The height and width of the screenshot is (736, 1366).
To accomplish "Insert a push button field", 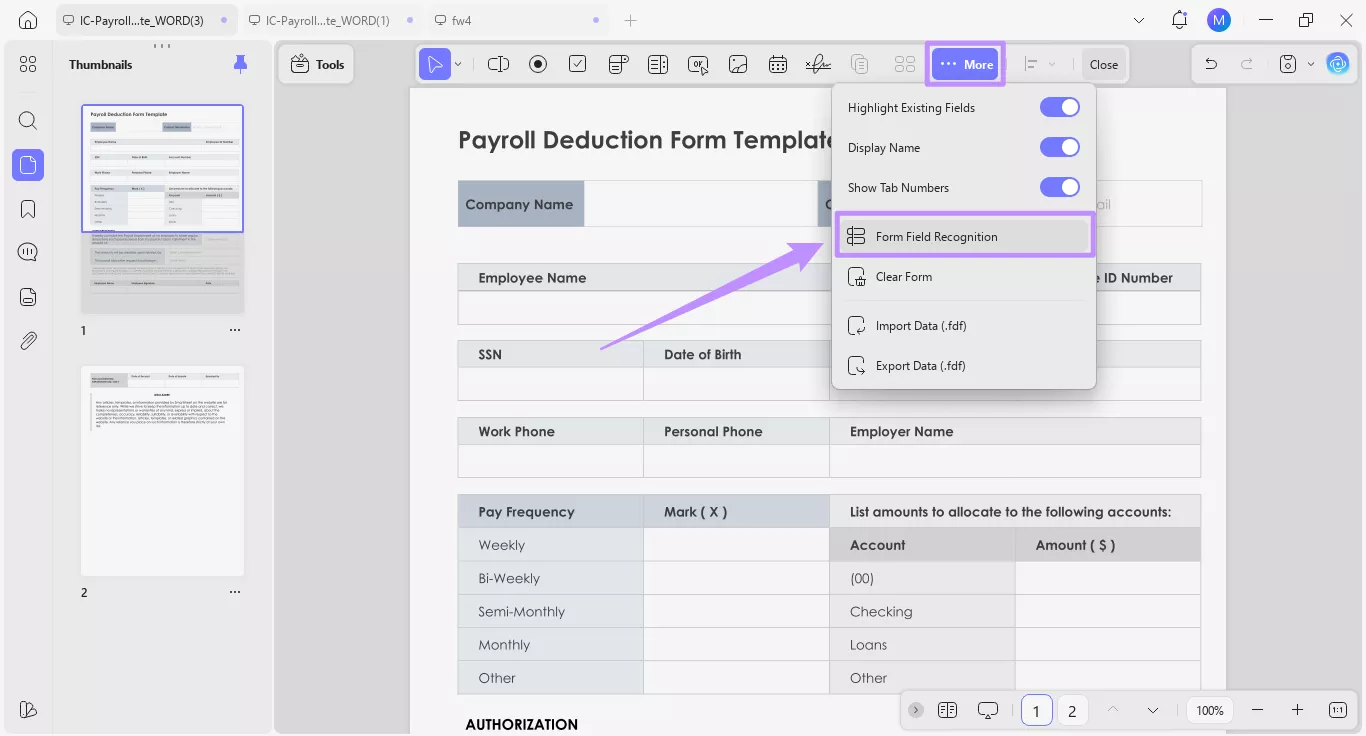I will [698, 66].
